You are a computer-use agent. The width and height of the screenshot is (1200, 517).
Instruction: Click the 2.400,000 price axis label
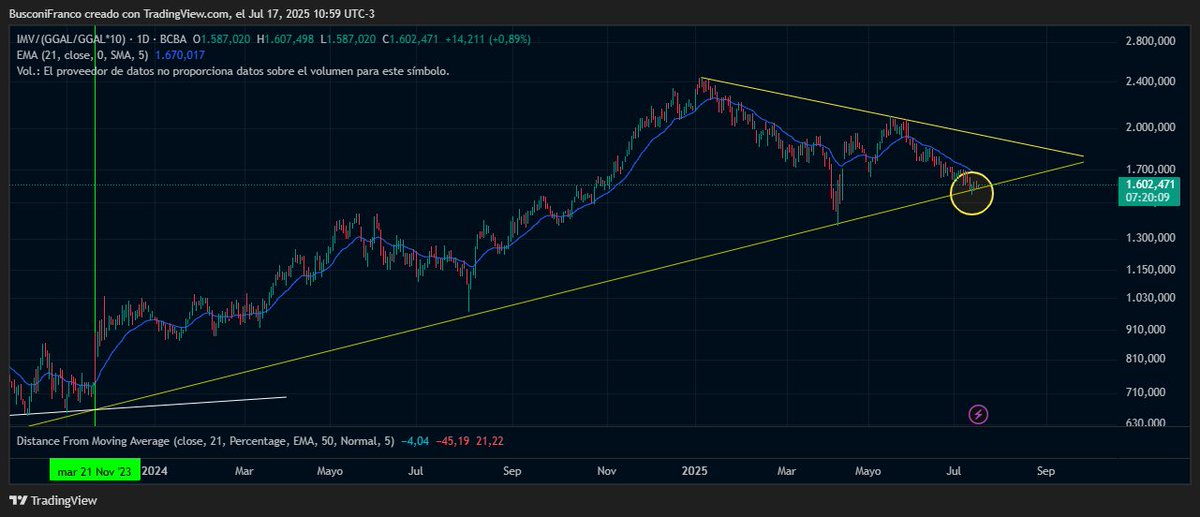pyautogui.click(x=1148, y=82)
